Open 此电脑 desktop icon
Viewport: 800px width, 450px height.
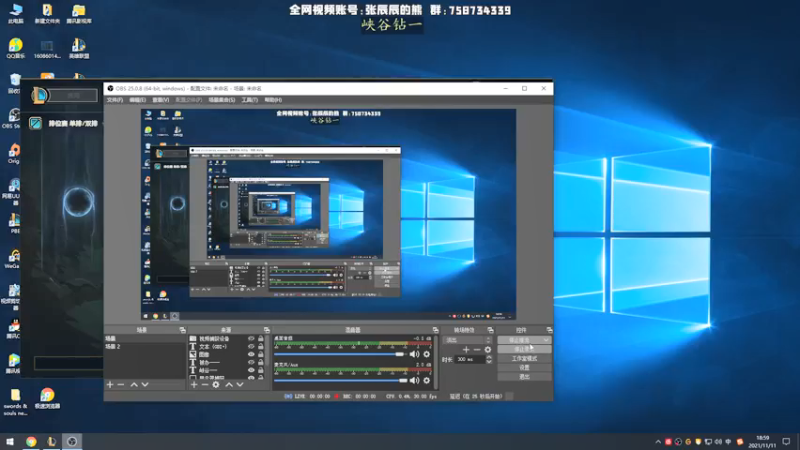[15, 13]
